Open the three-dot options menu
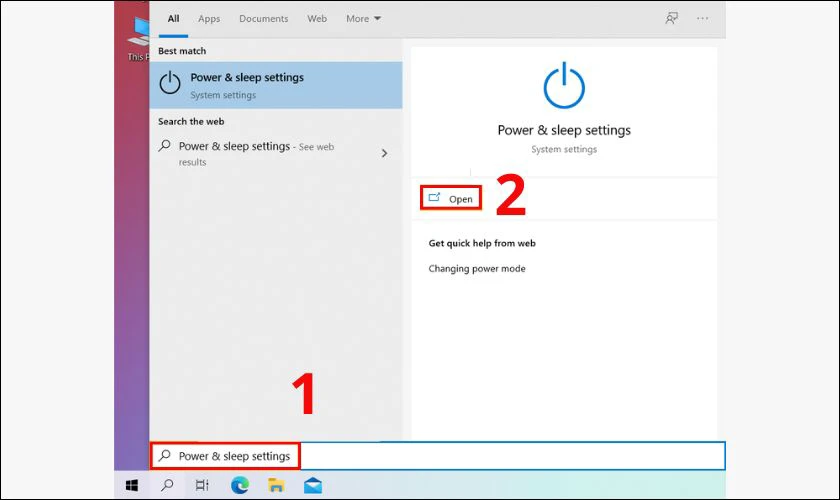840x500 pixels. (702, 19)
